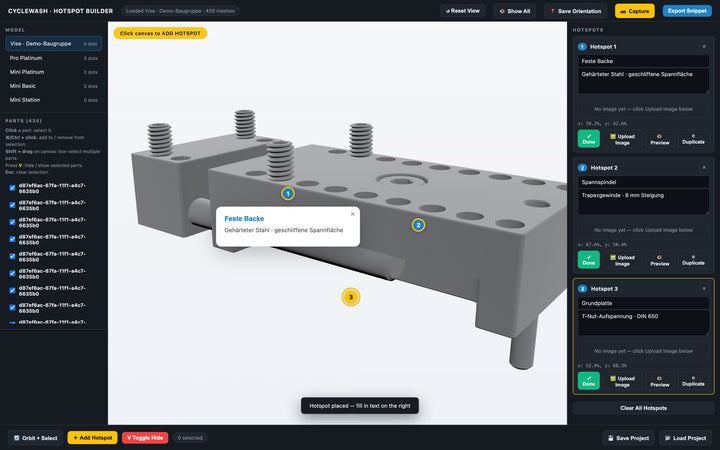
Task: Toggle the third part checkbox in Parts list
Action: pos(12,222)
